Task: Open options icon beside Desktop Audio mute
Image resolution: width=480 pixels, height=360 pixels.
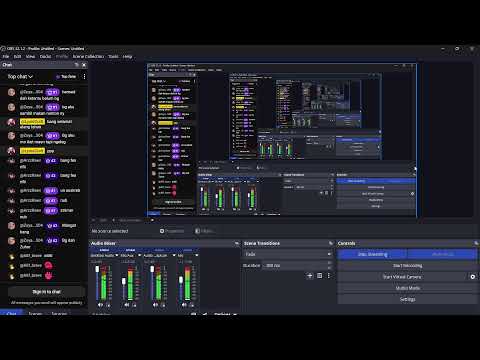Action: [108, 305]
